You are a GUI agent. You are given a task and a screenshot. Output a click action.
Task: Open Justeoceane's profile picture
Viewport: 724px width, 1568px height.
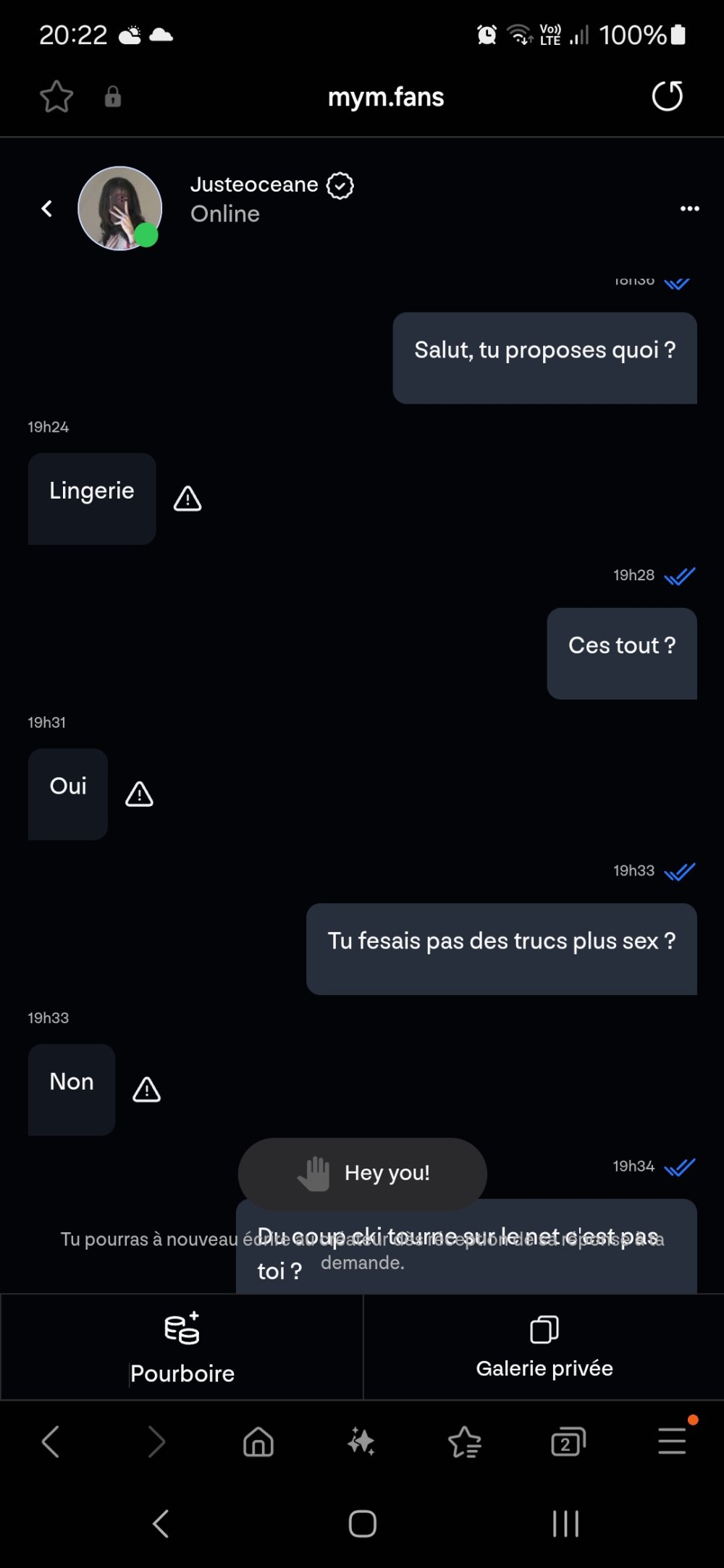[x=119, y=208]
